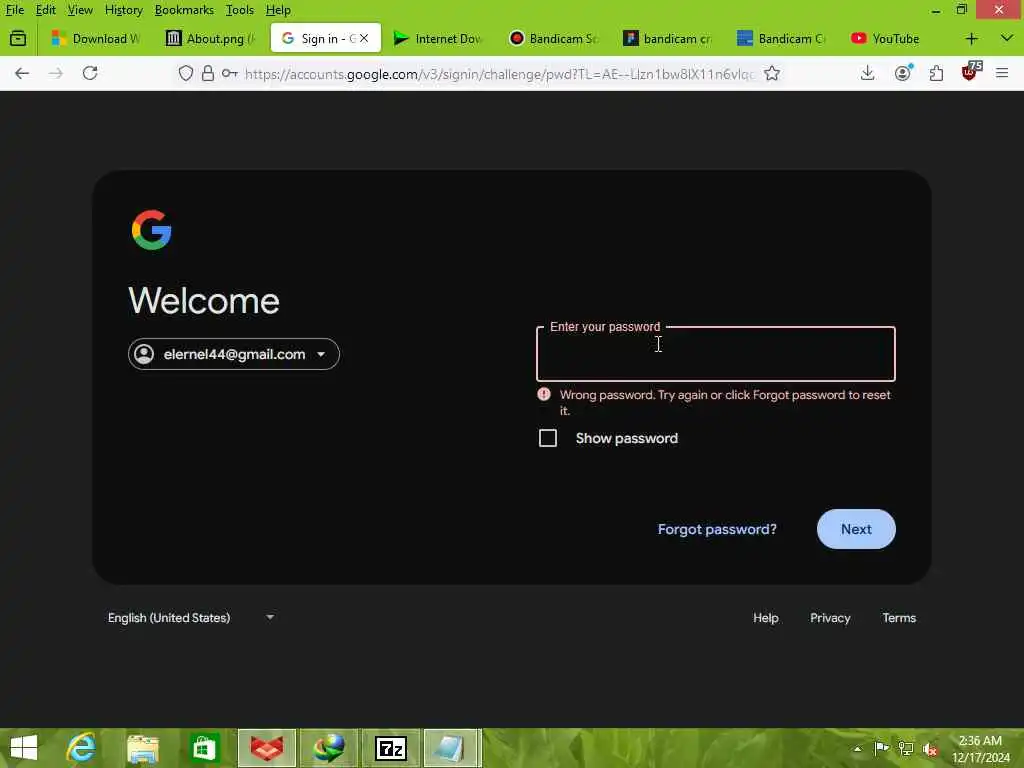This screenshot has width=1024, height=768.
Task: Focus the Enter your password field
Action: click(716, 354)
